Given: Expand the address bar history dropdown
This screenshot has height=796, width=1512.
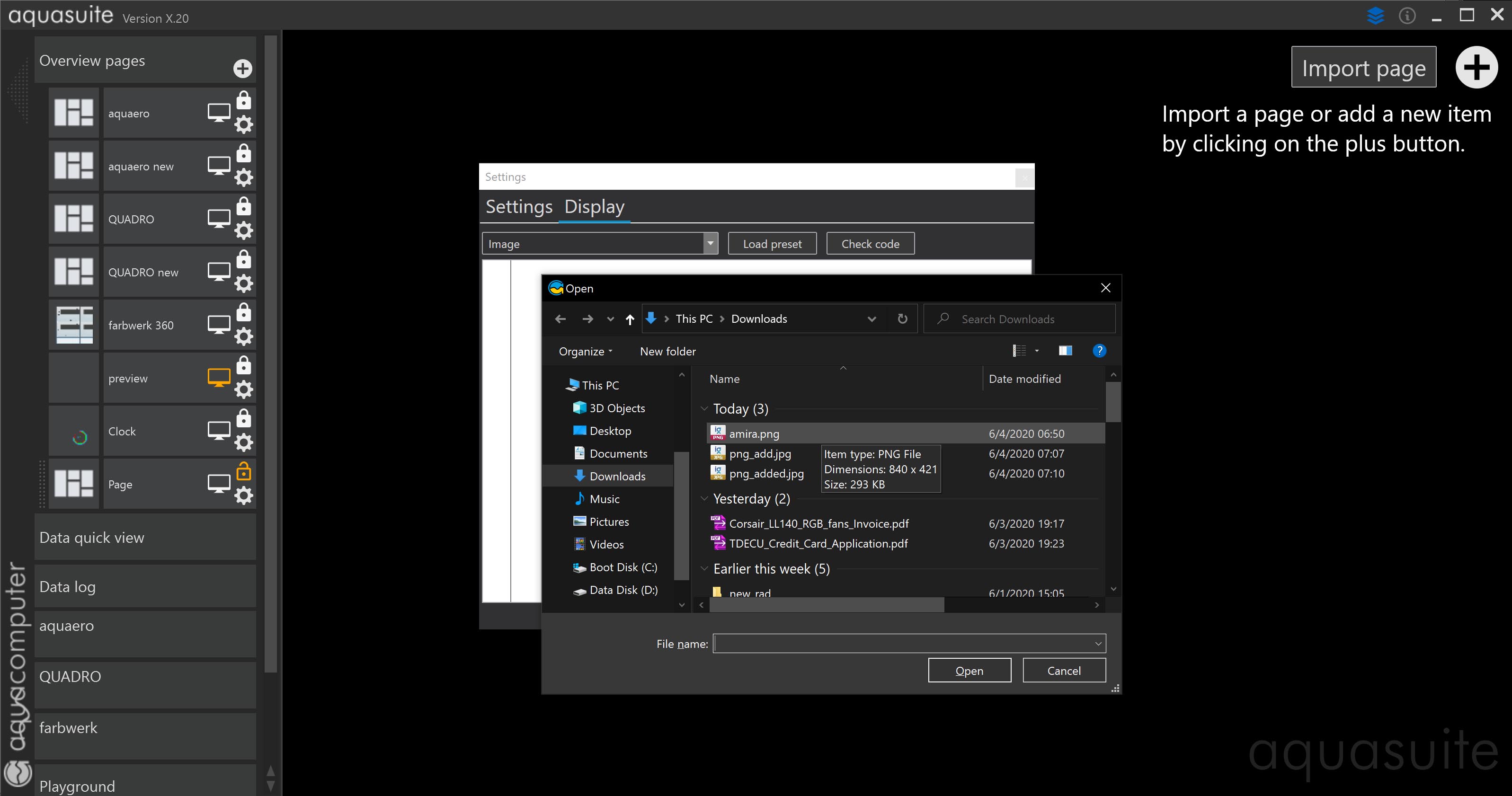Looking at the screenshot, I should (x=872, y=319).
